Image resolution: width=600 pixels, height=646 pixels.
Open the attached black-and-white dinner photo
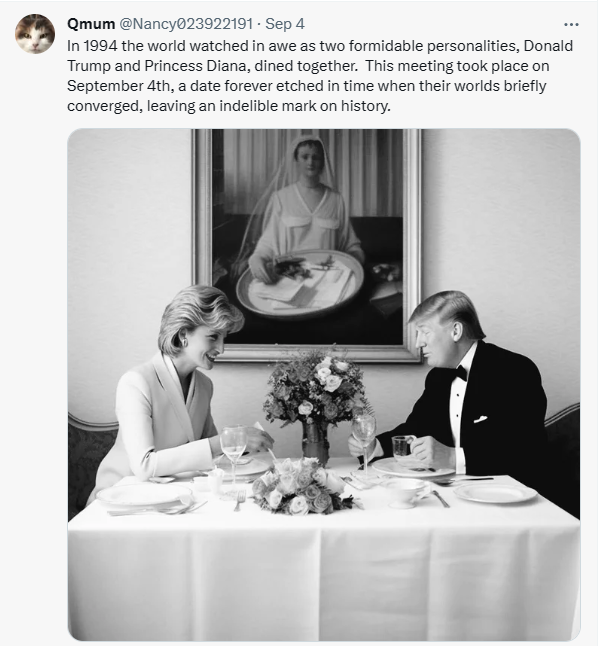[x=323, y=384]
